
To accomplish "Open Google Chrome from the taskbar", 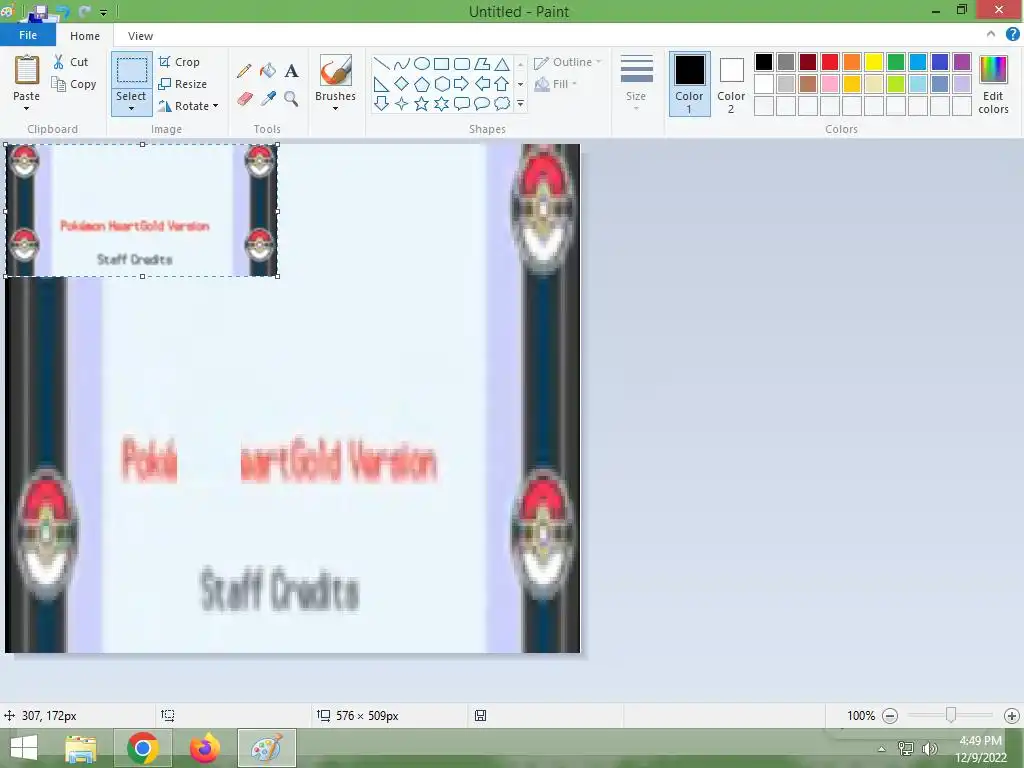I will [143, 748].
